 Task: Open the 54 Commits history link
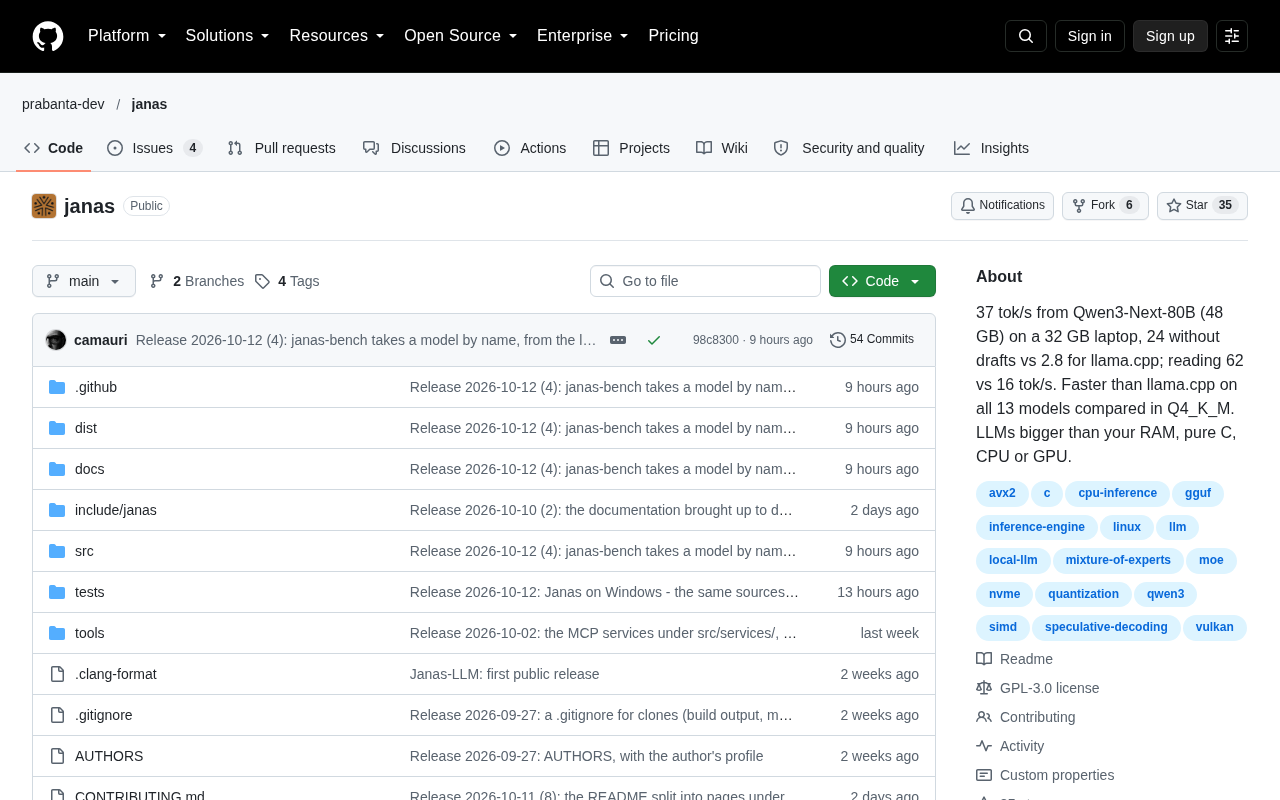coord(872,340)
